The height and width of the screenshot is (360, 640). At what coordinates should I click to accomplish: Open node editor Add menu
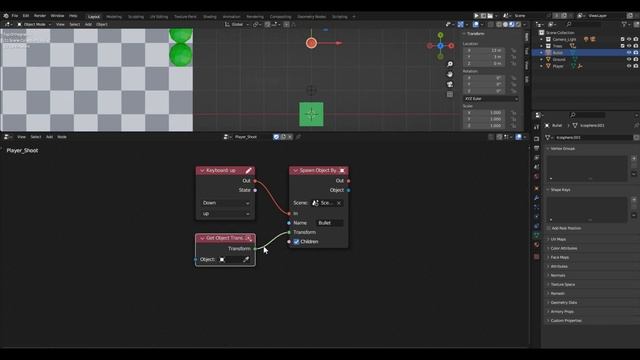coord(49,137)
